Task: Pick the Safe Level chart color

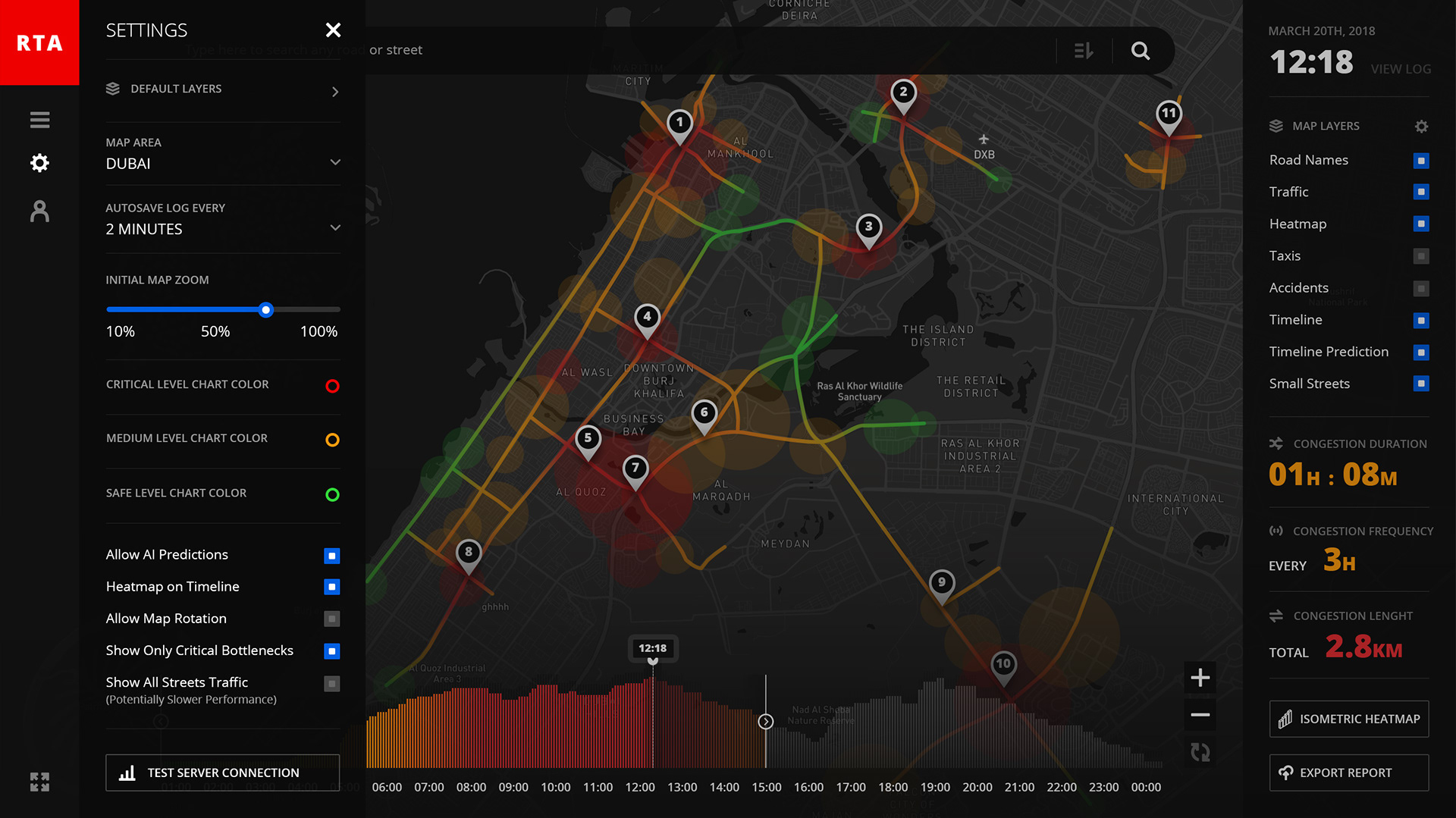Action: [x=332, y=494]
